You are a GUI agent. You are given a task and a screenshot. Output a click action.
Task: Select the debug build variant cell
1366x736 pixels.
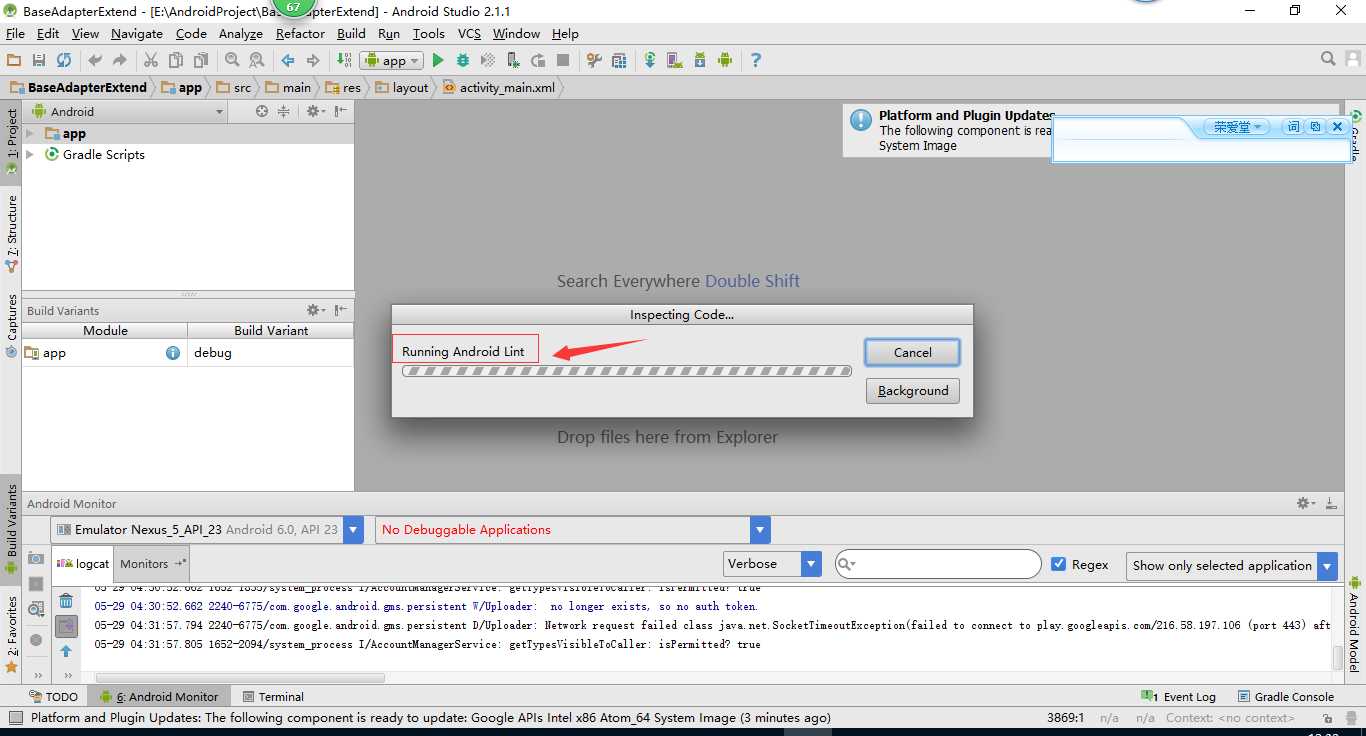click(270, 353)
